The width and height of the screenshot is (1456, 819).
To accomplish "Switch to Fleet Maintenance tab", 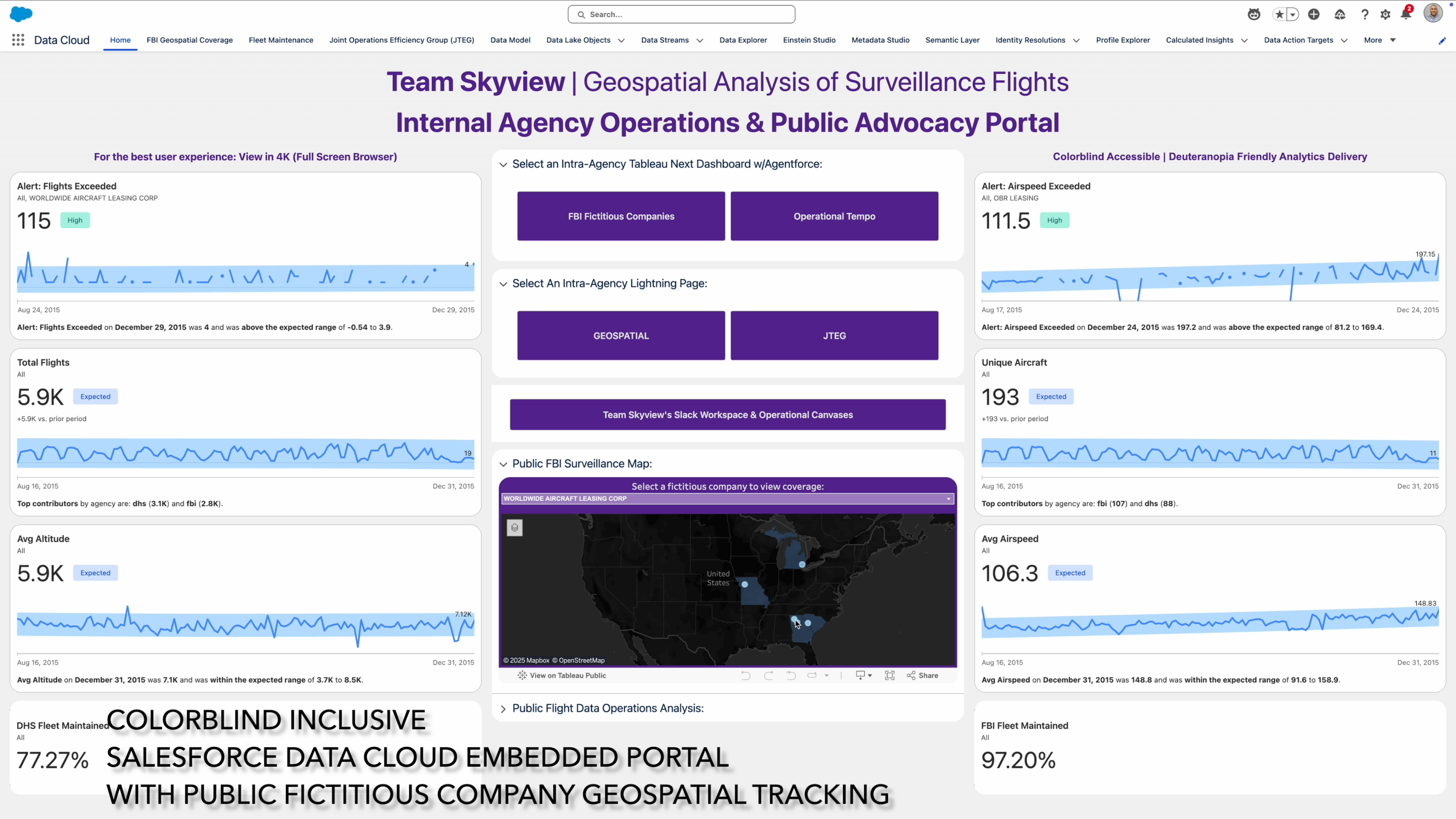I will coord(281,40).
